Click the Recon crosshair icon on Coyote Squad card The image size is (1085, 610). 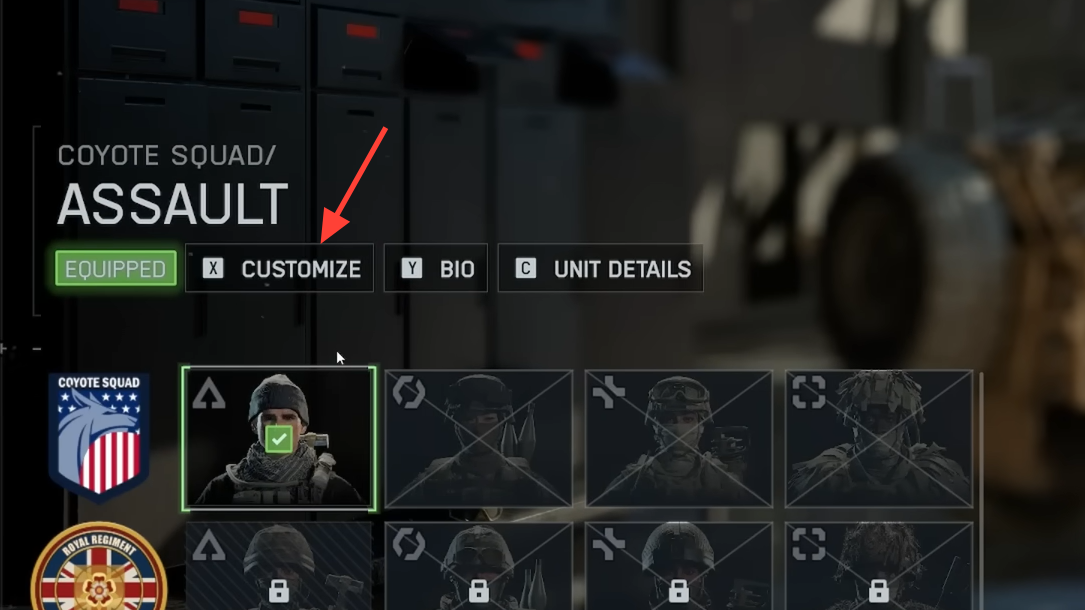[x=809, y=392]
